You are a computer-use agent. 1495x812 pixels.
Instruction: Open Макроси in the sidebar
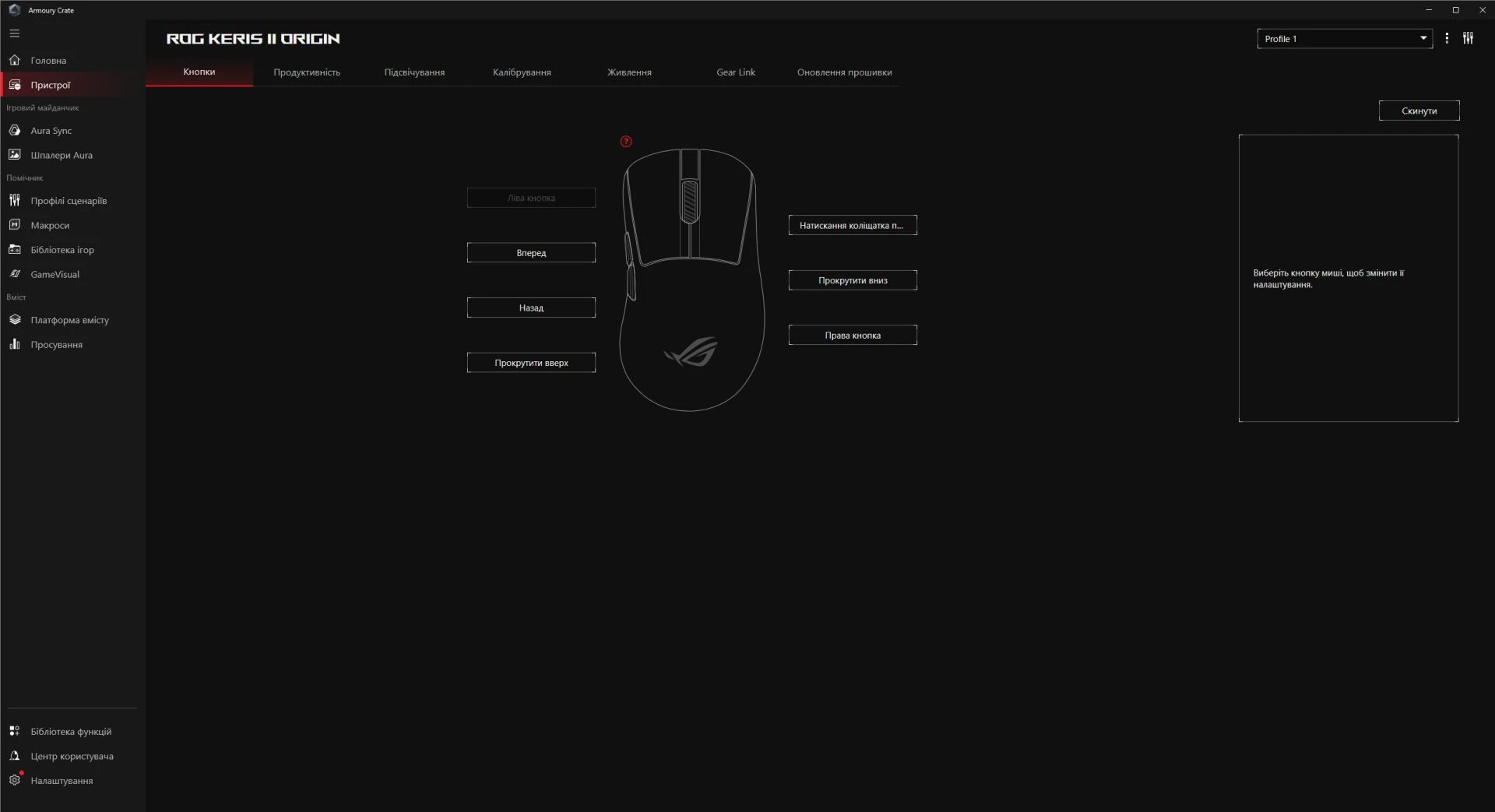(72, 225)
